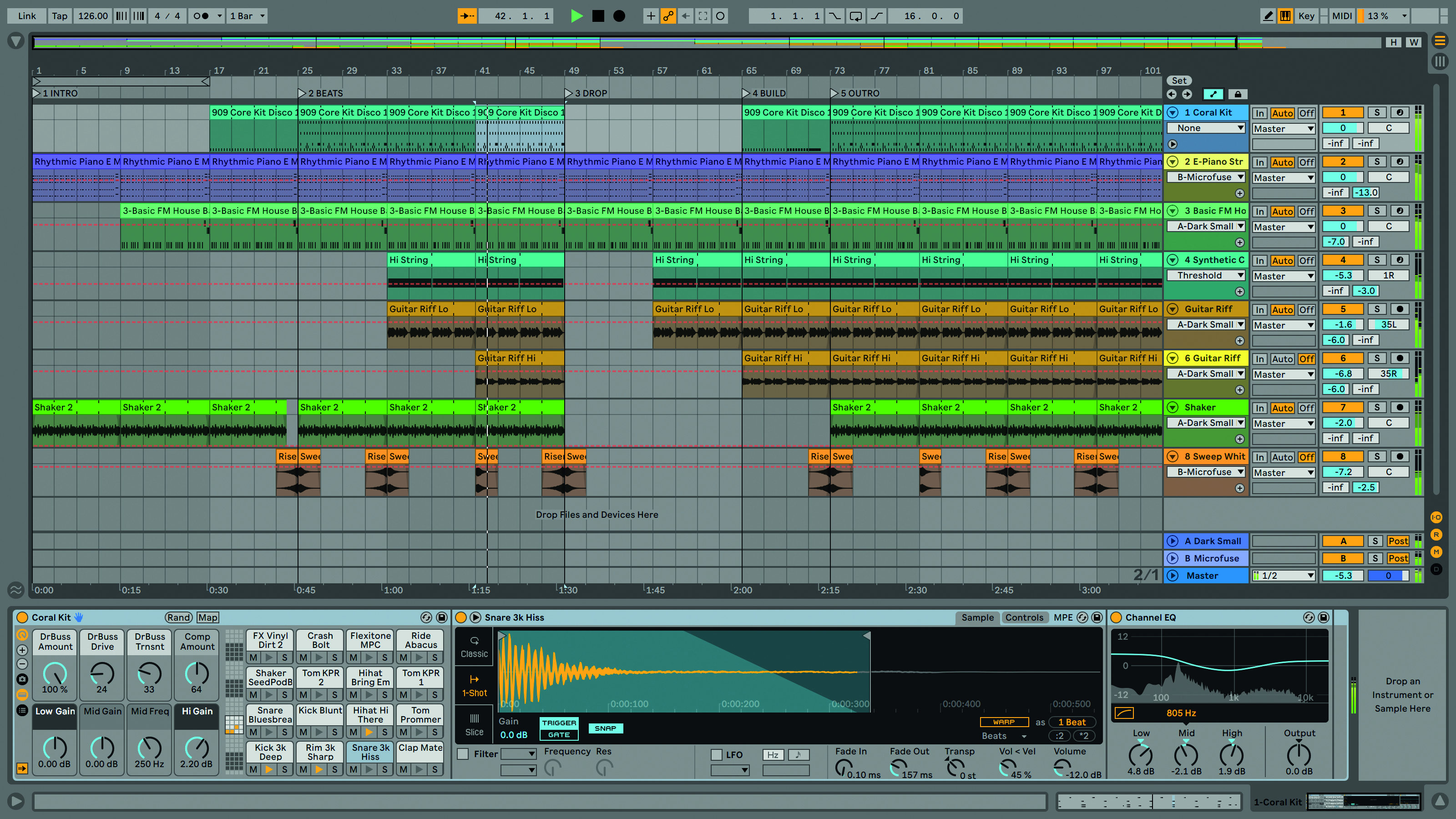
Task: Toggle Lock Envelopes padlock icon
Action: [1238, 94]
